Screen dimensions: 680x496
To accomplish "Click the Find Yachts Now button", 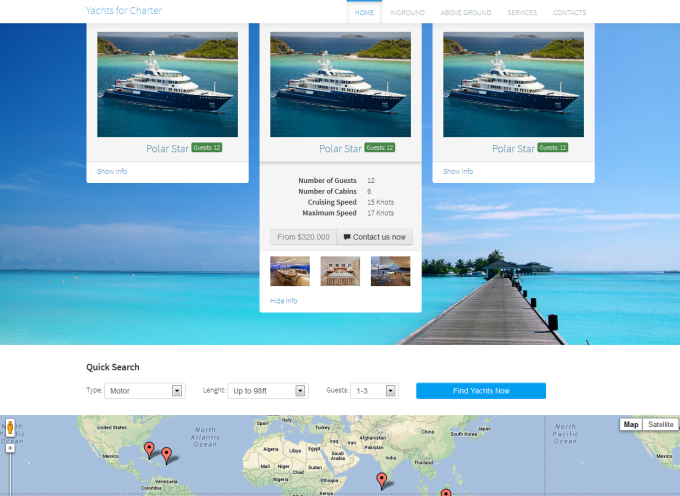I will tap(481, 391).
